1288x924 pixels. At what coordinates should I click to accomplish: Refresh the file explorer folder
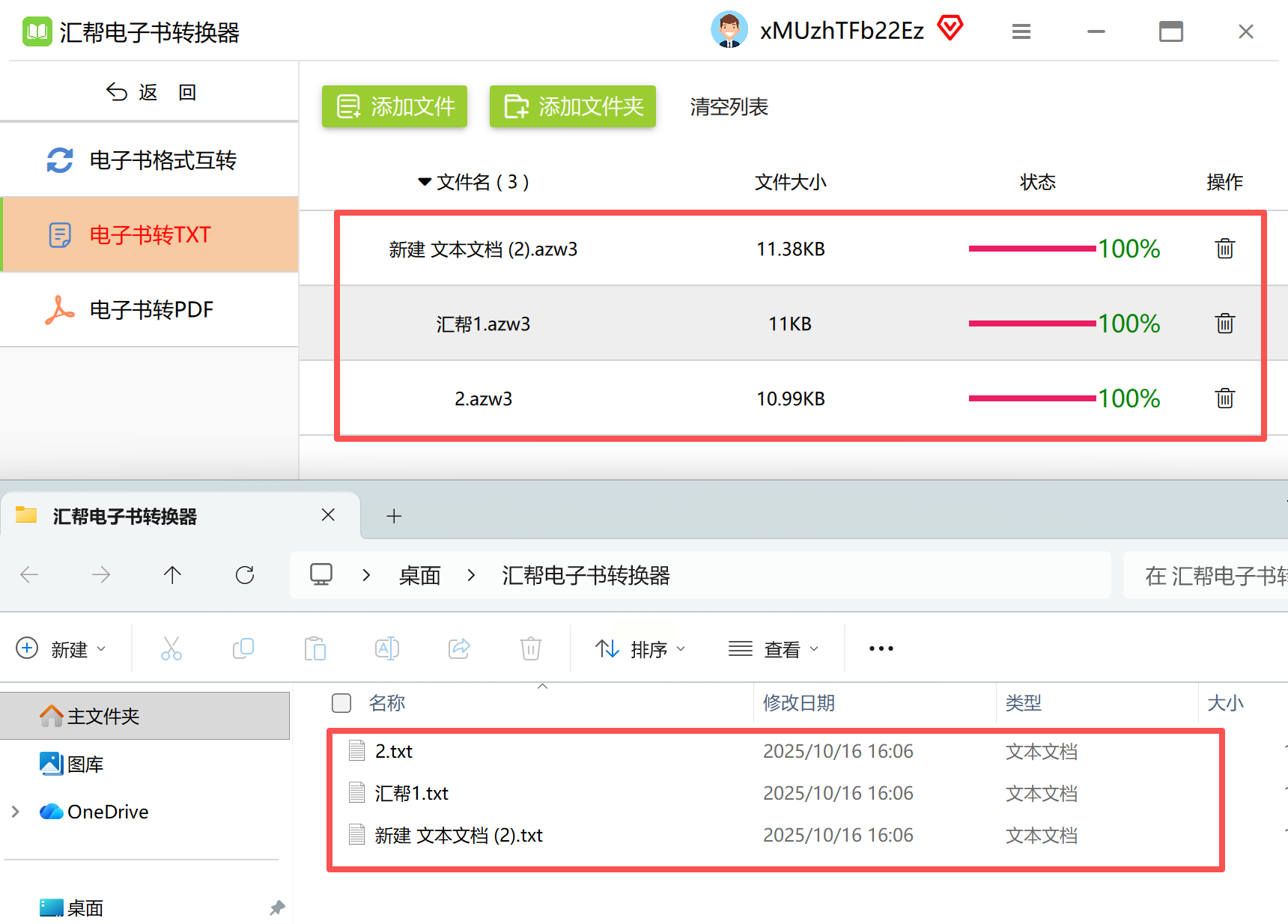click(x=245, y=575)
